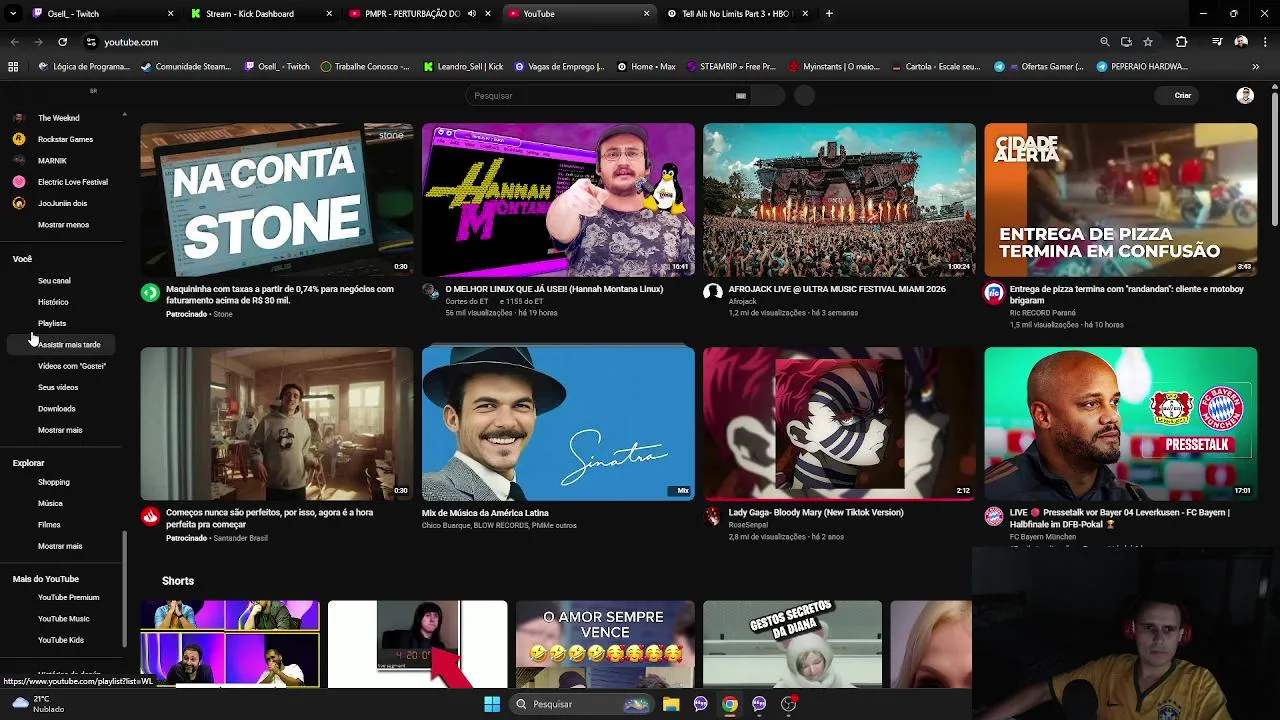Open the AFROJACK LIVE Ultra video thumbnail

click(x=839, y=200)
